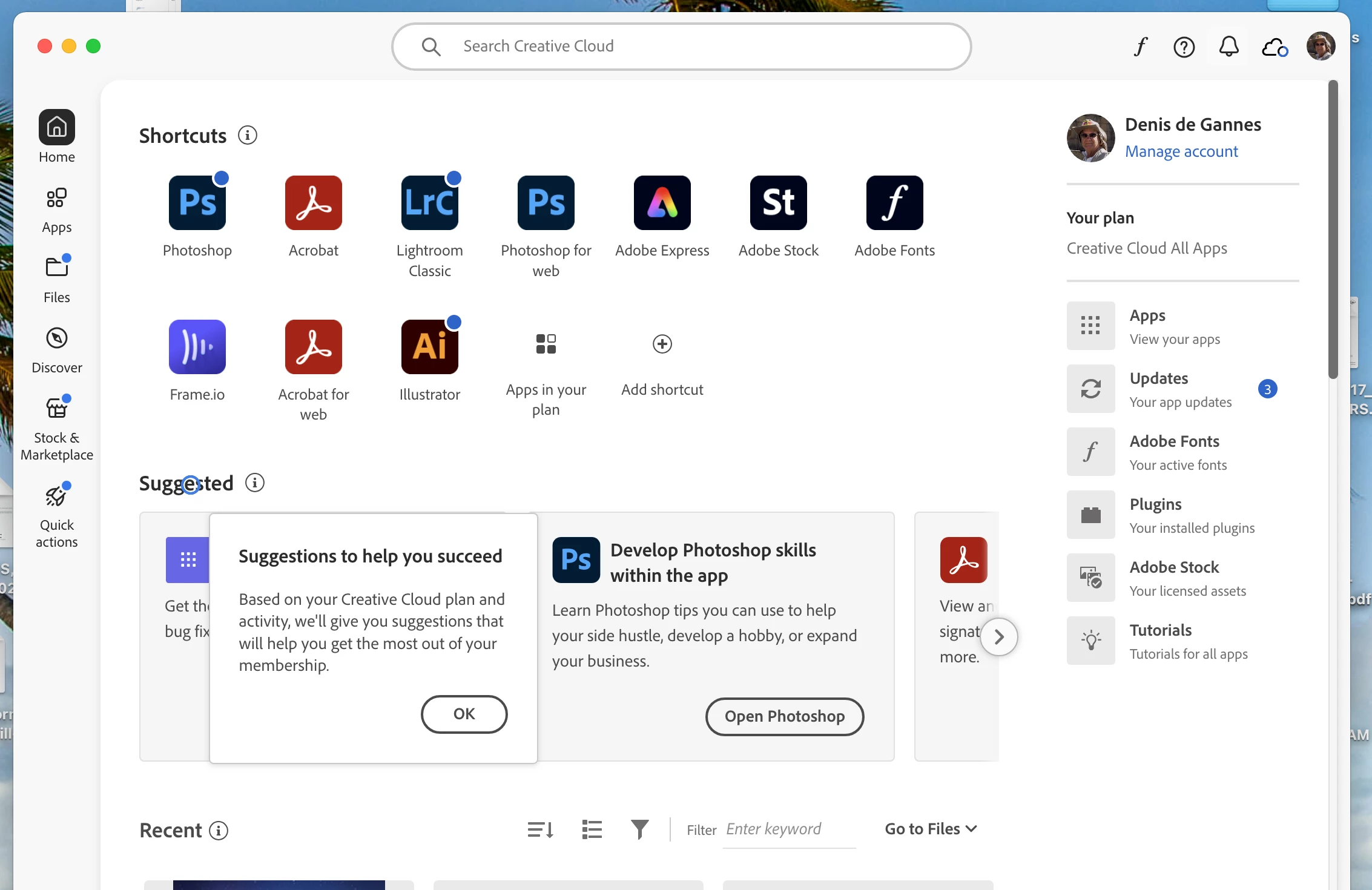Click the Adobe Stock shortcut icon
The image size is (1372, 890).
[778, 203]
